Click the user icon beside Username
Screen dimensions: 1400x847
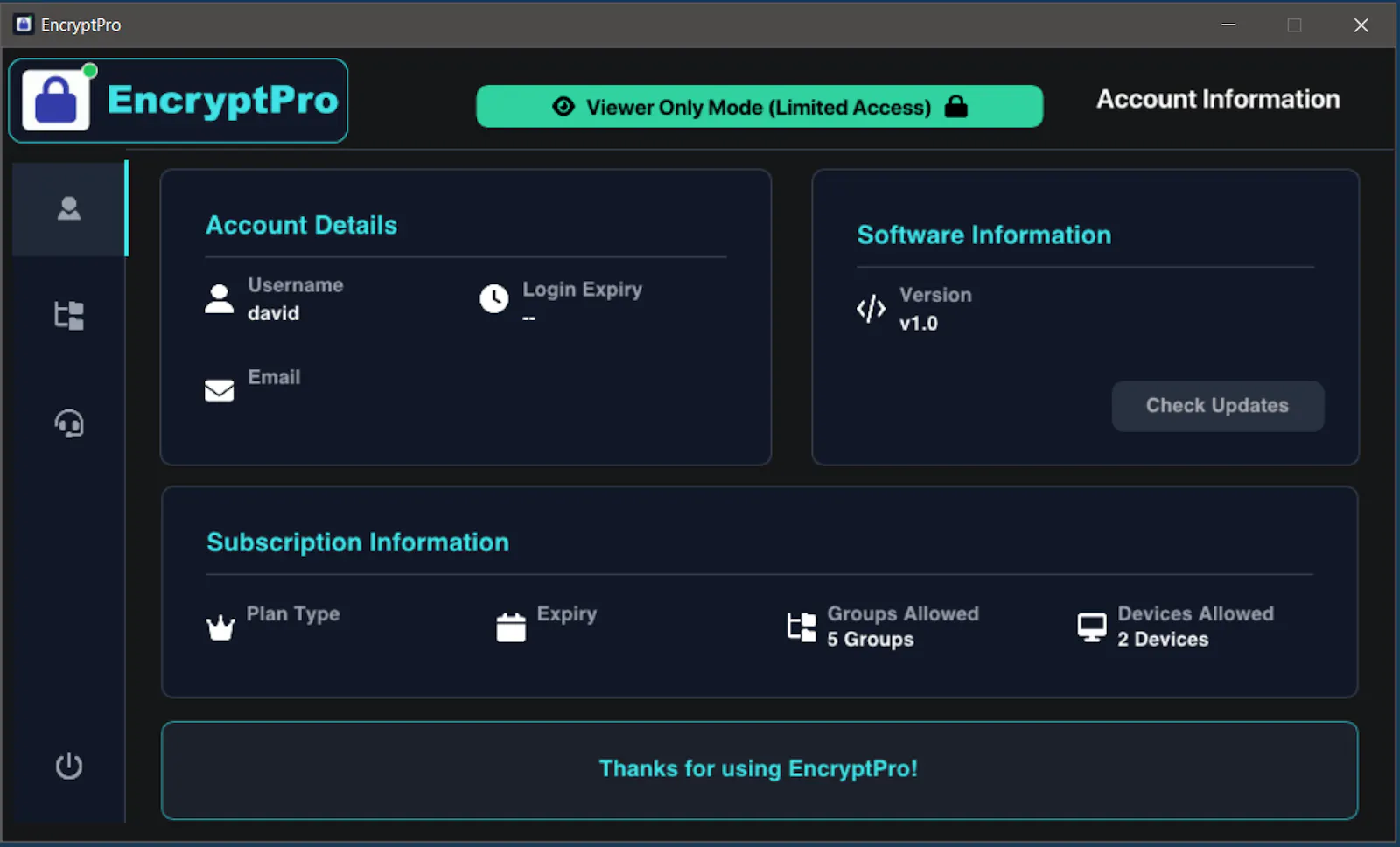pyautogui.click(x=219, y=298)
